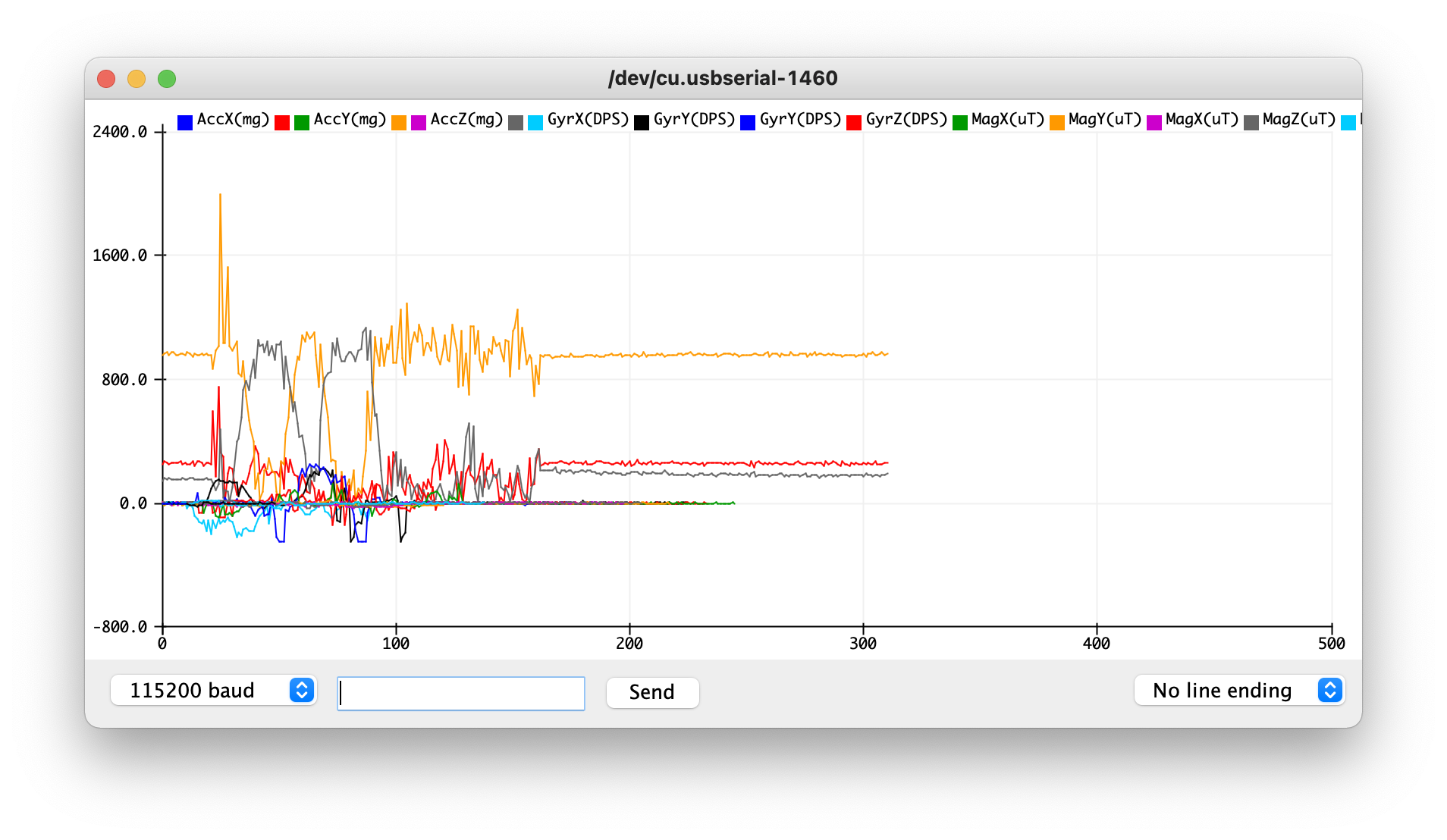Click the orange swatch right after AccY(mg)
The height and width of the screenshot is (840, 1447).
pos(399,122)
